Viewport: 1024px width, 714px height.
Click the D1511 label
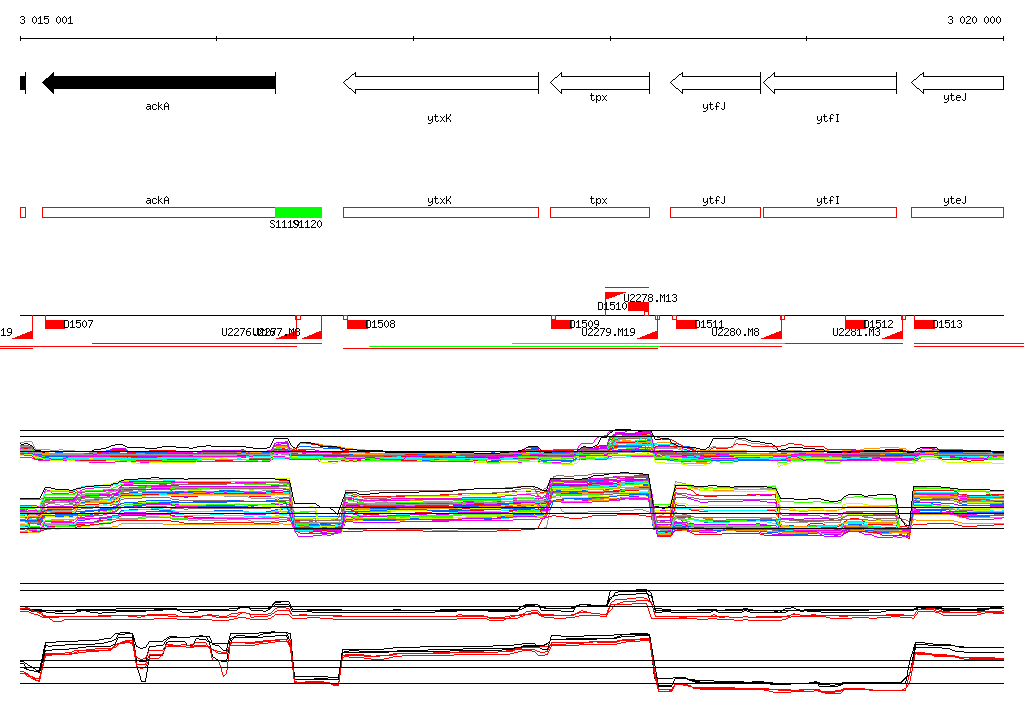(709, 324)
